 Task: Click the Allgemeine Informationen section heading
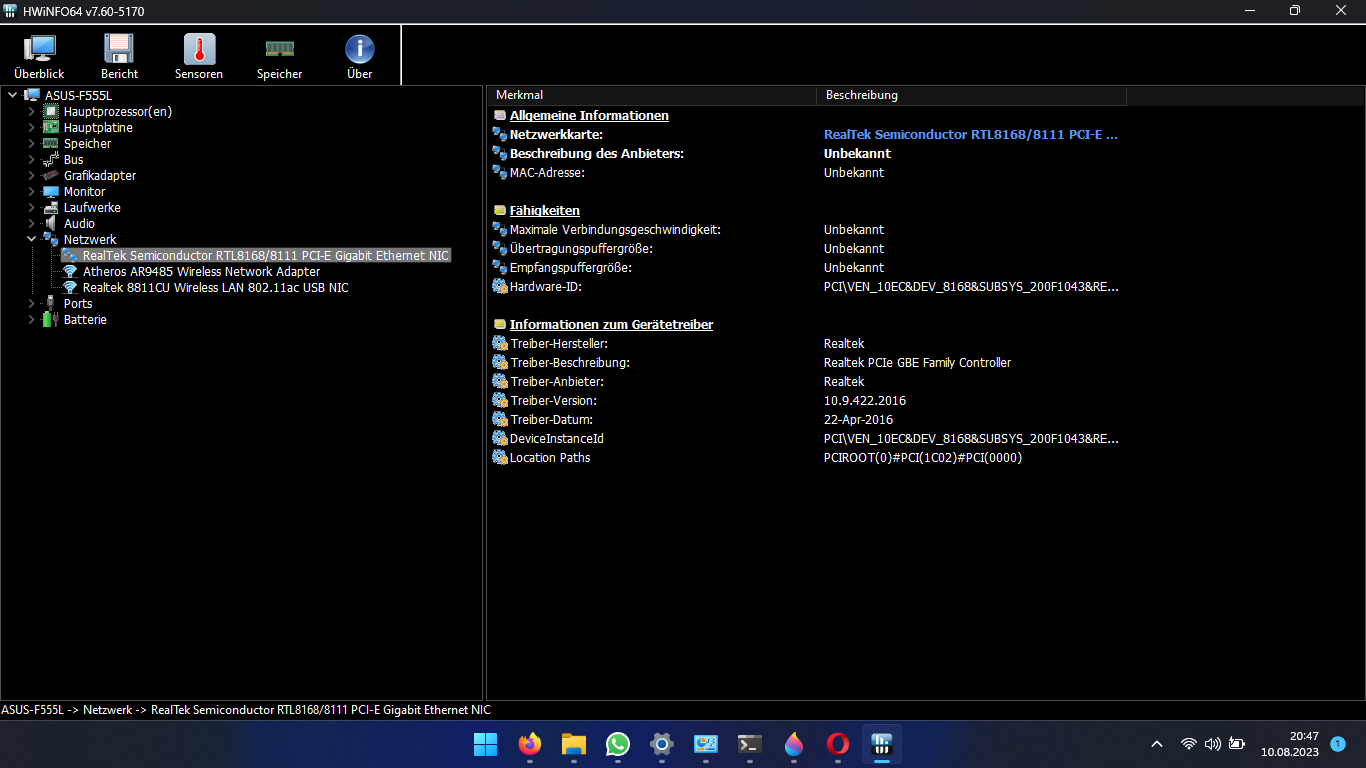click(x=589, y=115)
